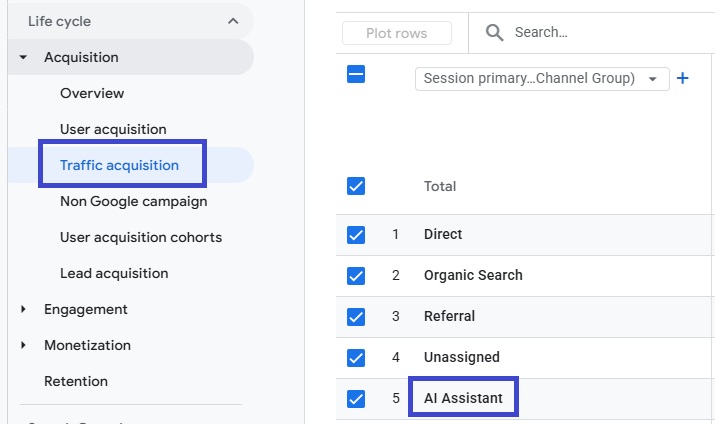The height and width of the screenshot is (424, 715).
Task: Uncheck the Organic Search row checkbox
Action: tap(356, 276)
